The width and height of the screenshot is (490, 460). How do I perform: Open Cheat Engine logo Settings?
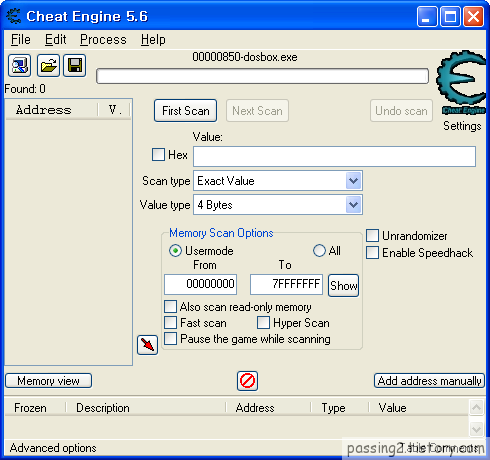coord(461,82)
